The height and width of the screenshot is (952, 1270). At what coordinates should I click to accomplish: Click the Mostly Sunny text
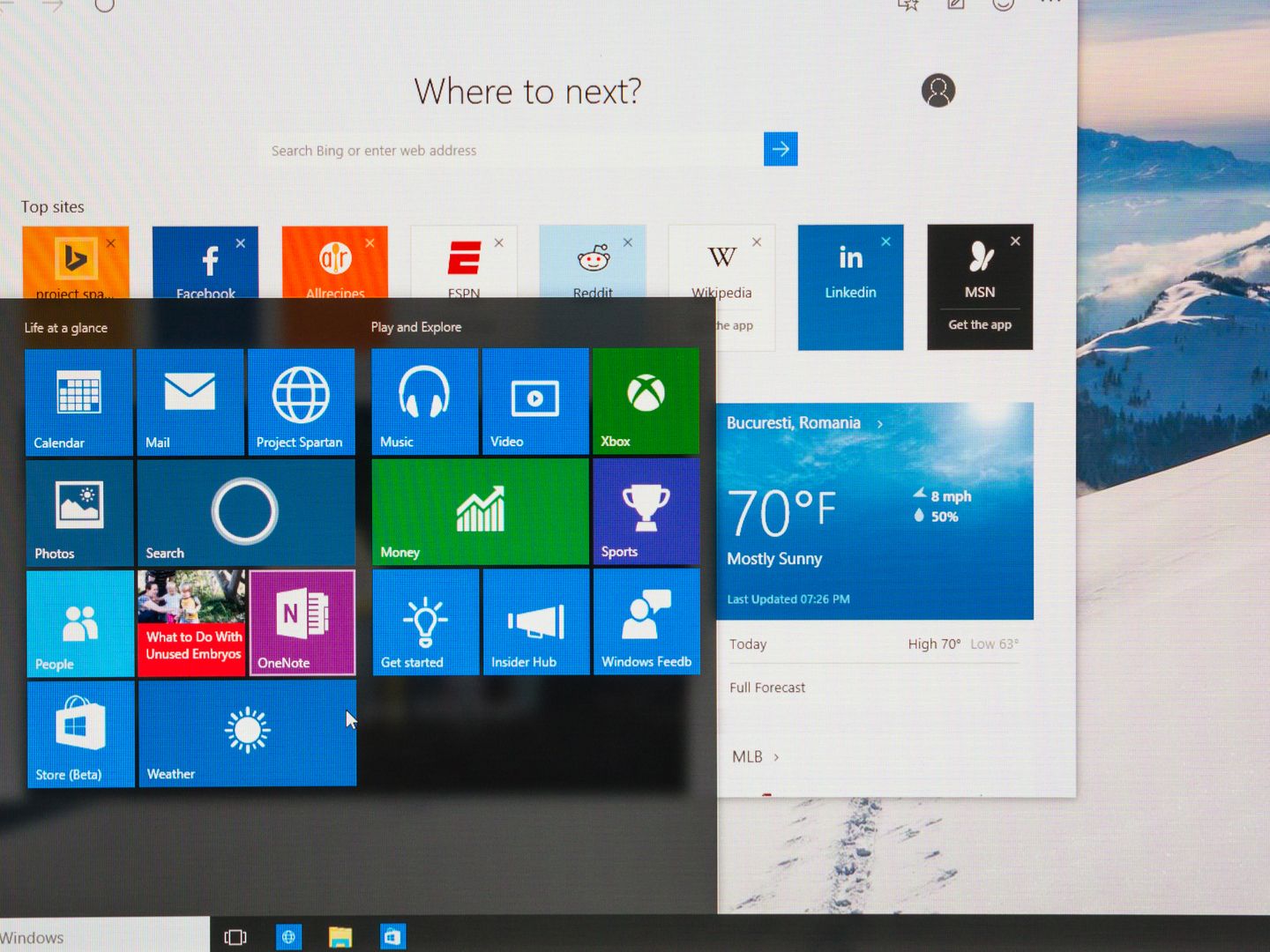click(774, 559)
